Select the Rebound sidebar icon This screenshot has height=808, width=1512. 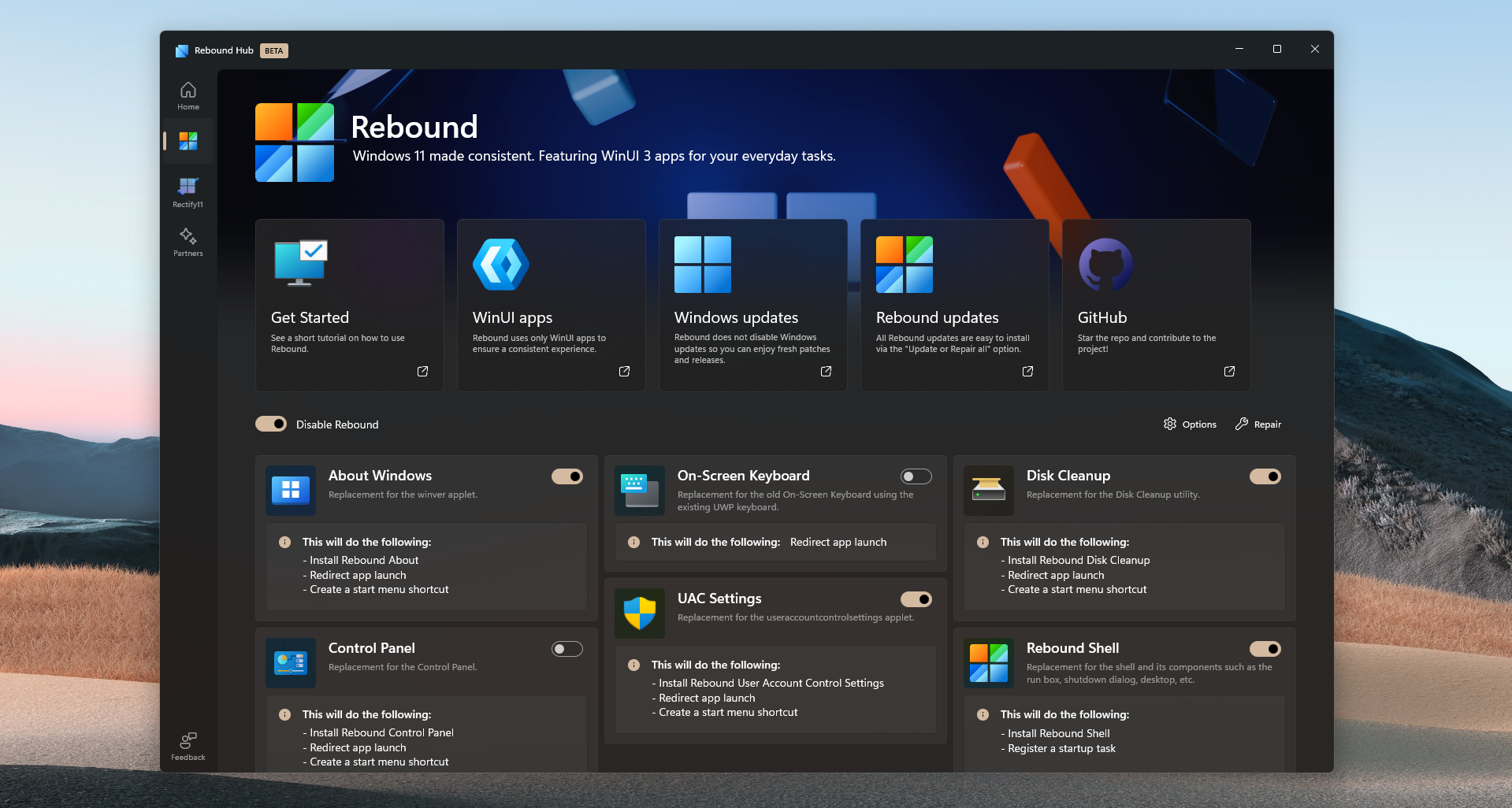(188, 141)
